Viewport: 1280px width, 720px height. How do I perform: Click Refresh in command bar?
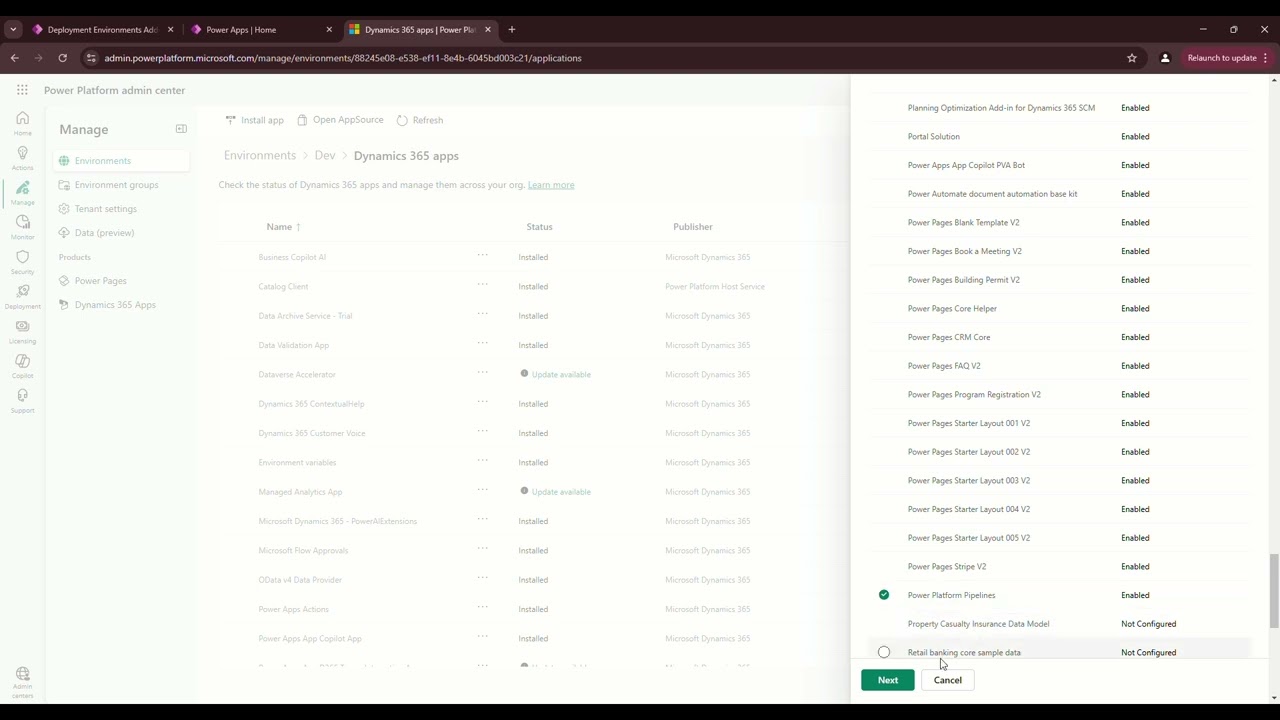tap(420, 120)
